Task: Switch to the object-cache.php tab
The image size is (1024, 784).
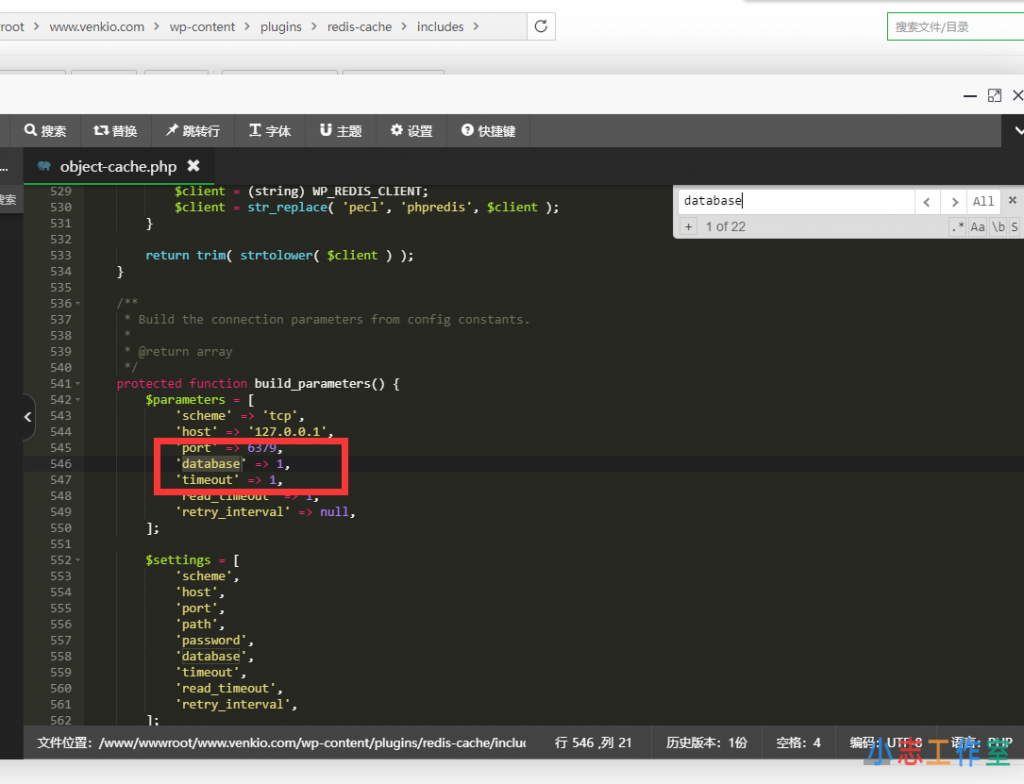Action: click(117, 167)
